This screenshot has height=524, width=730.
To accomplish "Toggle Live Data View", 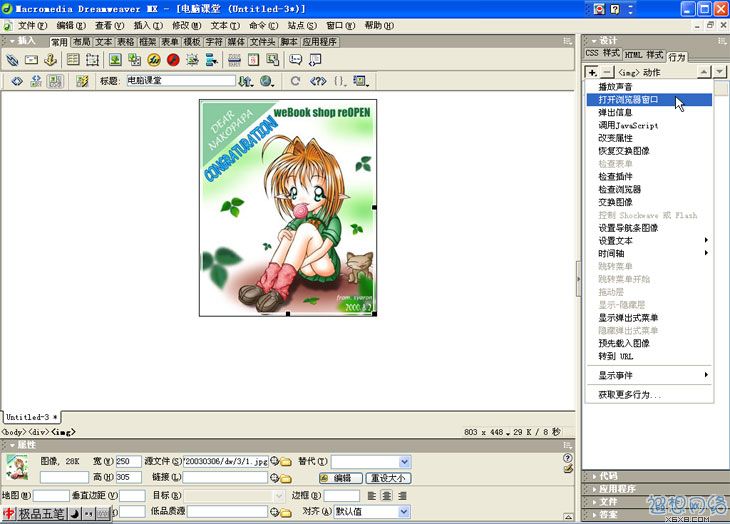I will pos(82,81).
